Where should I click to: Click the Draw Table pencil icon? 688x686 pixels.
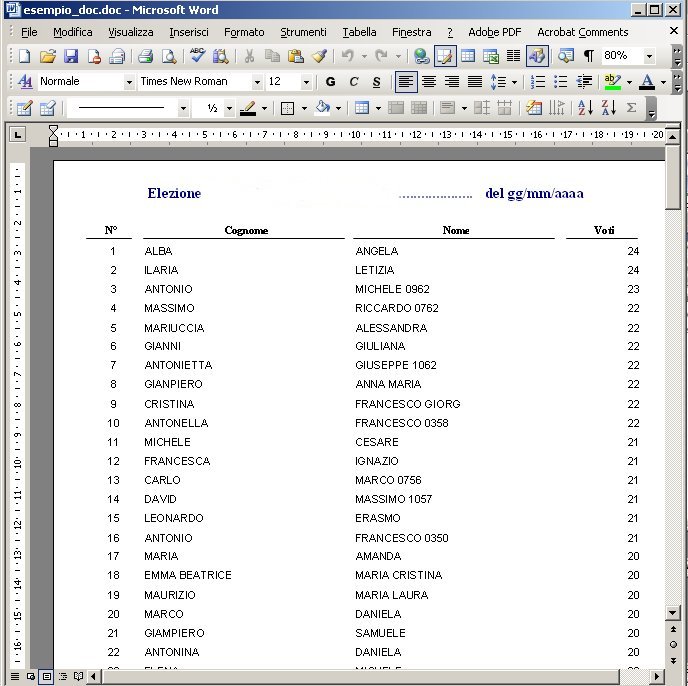click(24, 108)
